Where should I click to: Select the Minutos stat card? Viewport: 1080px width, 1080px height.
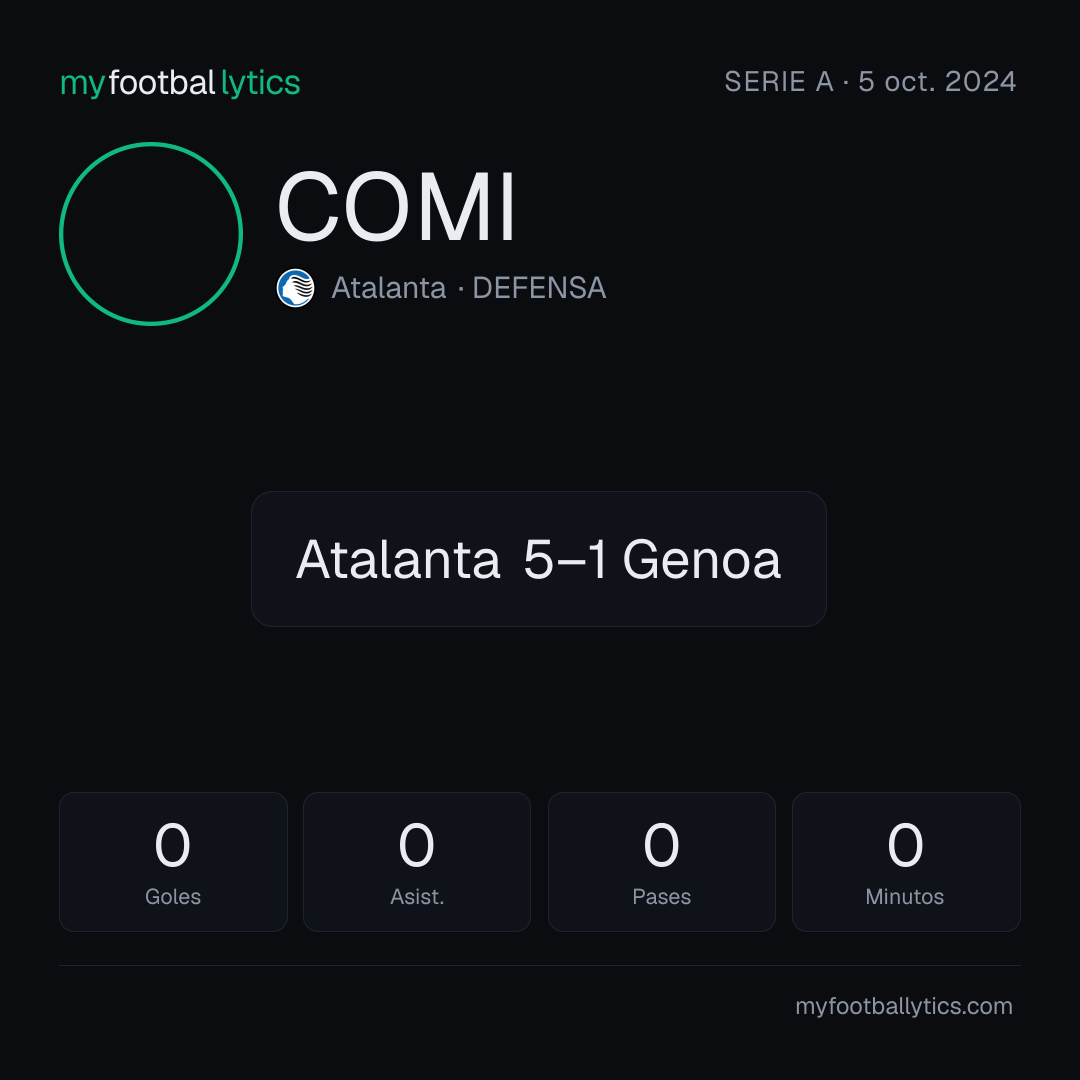click(906, 862)
